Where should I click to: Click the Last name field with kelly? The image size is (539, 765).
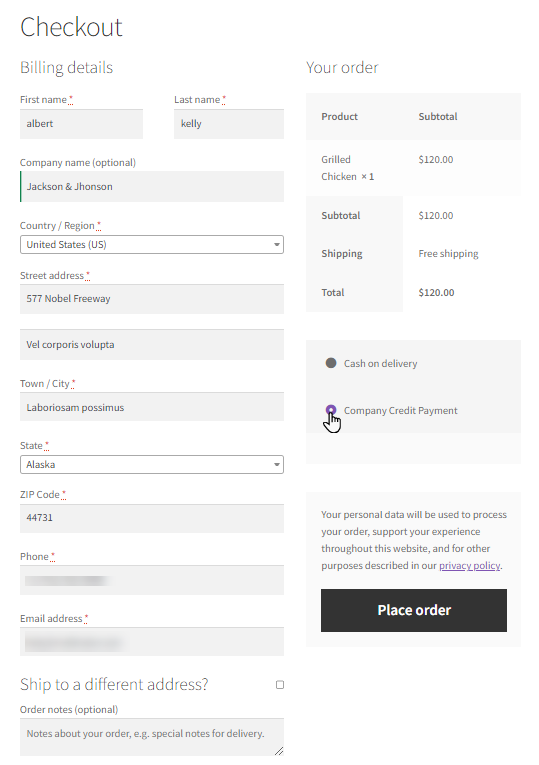coord(229,124)
